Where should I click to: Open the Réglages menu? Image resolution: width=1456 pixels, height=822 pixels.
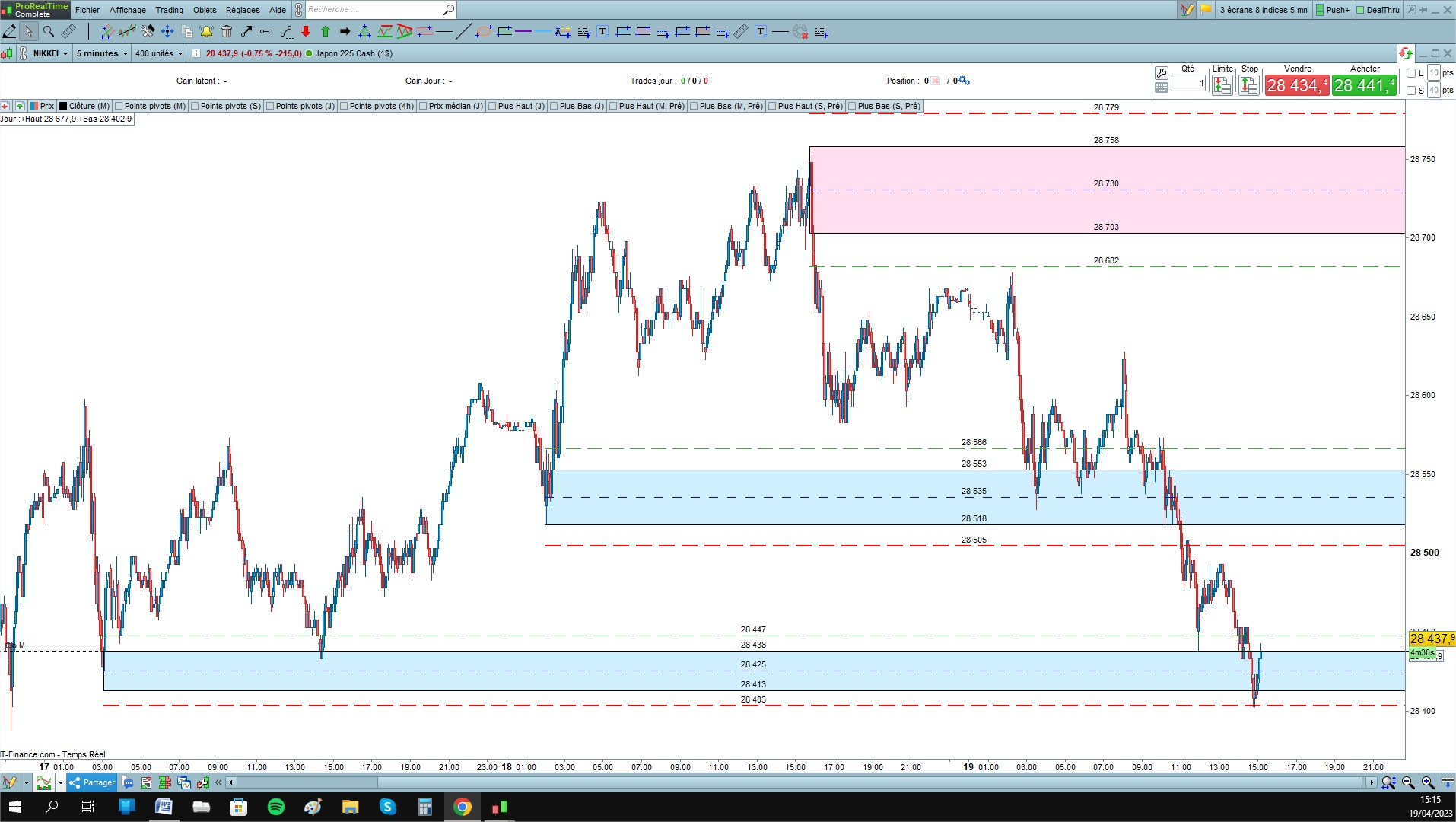(x=243, y=10)
